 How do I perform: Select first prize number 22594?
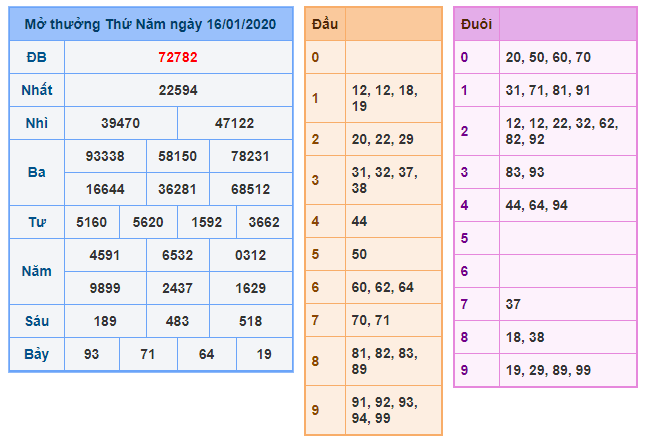pos(178,90)
